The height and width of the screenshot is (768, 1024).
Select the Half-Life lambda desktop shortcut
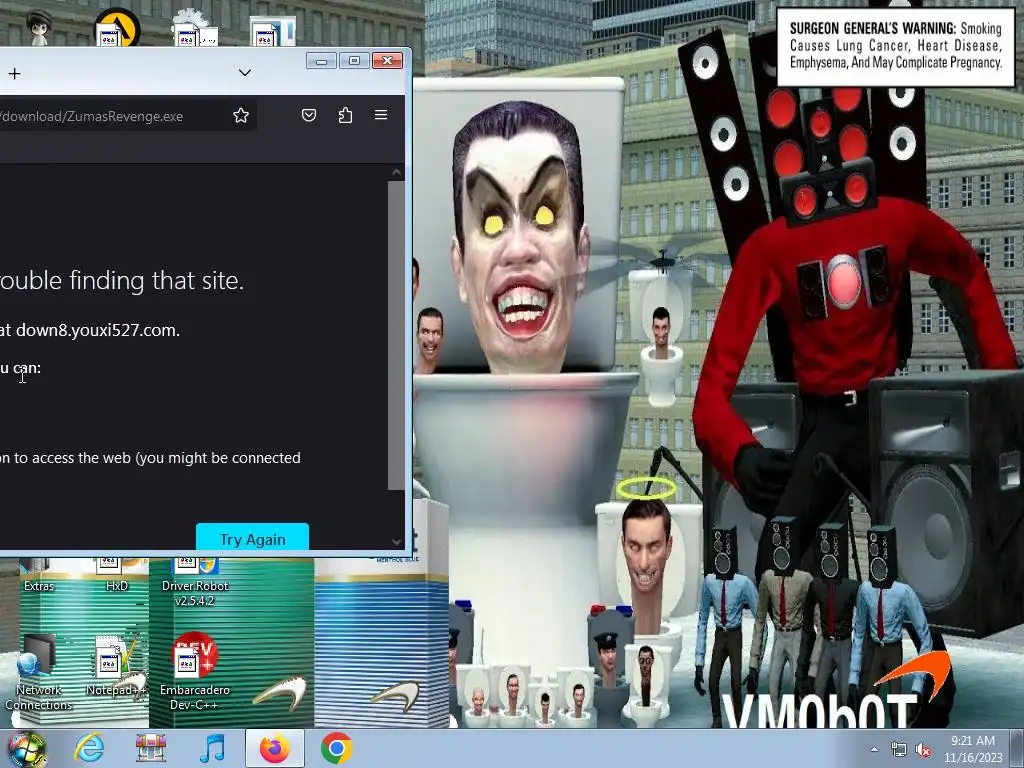[x=117, y=27]
